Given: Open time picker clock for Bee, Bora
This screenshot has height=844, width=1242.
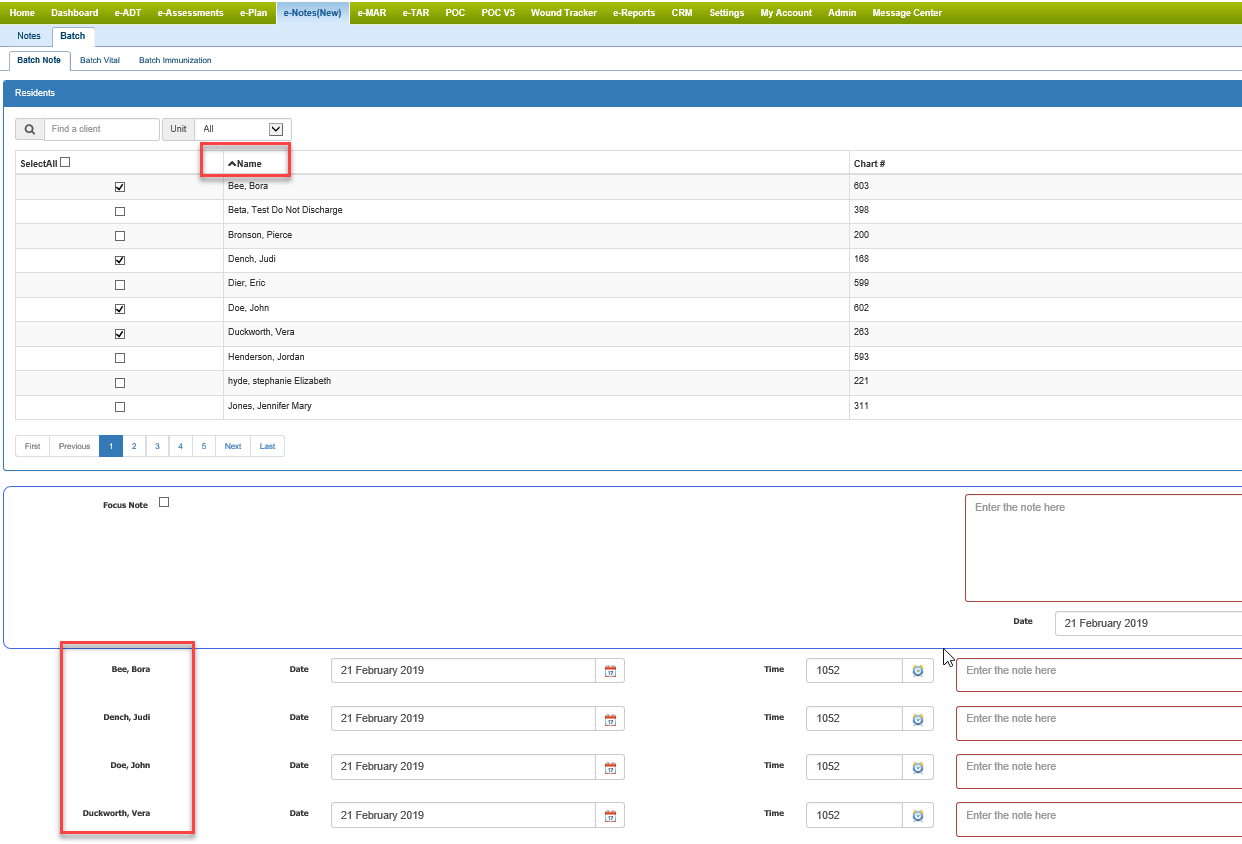Looking at the screenshot, I should pyautogui.click(x=918, y=671).
